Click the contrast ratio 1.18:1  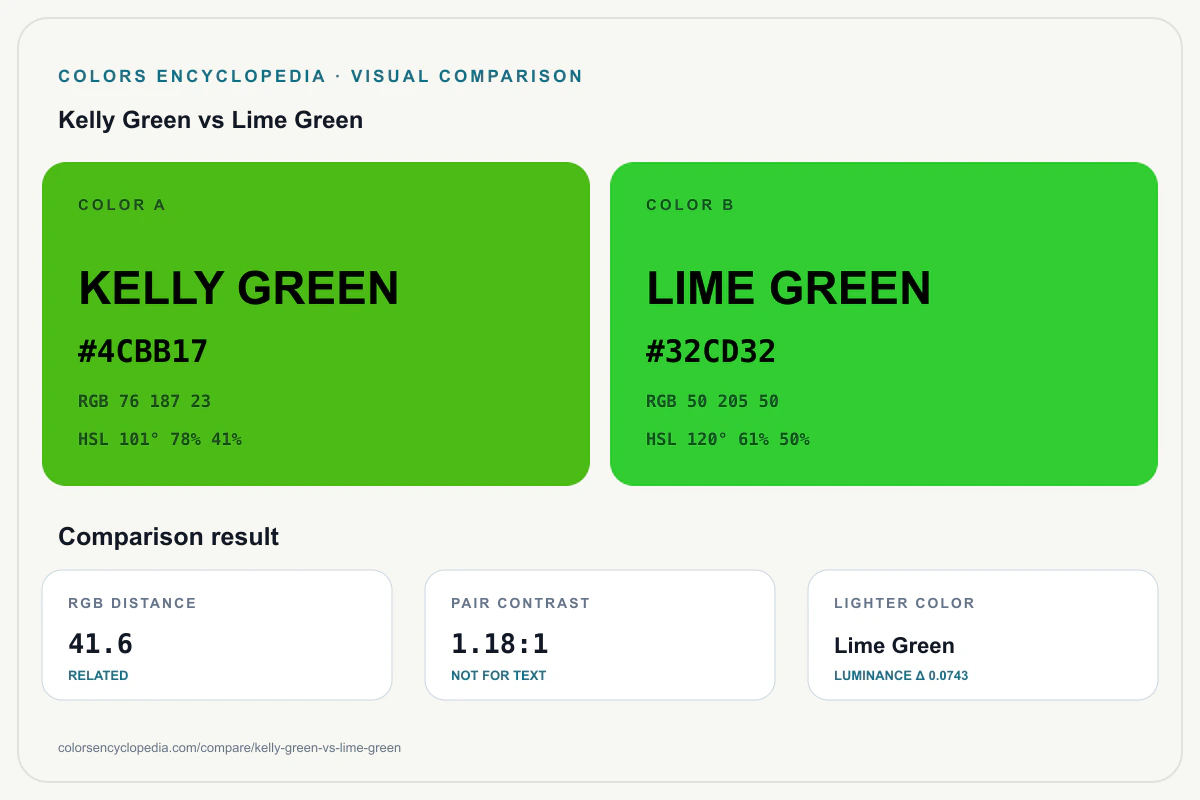[500, 643]
